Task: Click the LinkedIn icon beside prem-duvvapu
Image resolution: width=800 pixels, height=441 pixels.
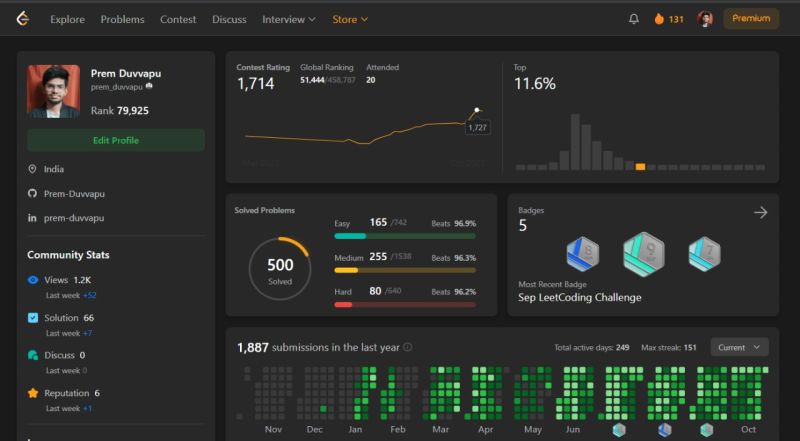Action: pos(32,218)
